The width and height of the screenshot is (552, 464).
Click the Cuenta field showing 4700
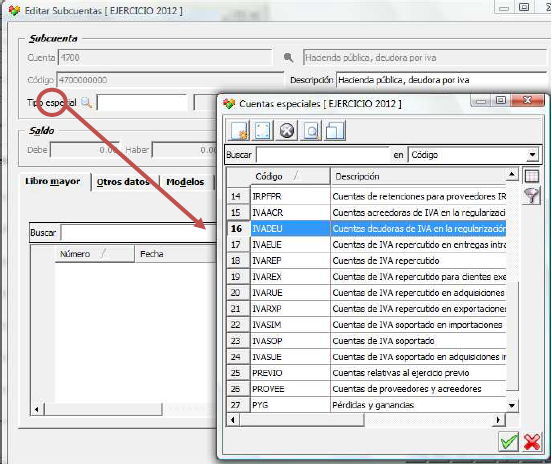click(x=165, y=57)
